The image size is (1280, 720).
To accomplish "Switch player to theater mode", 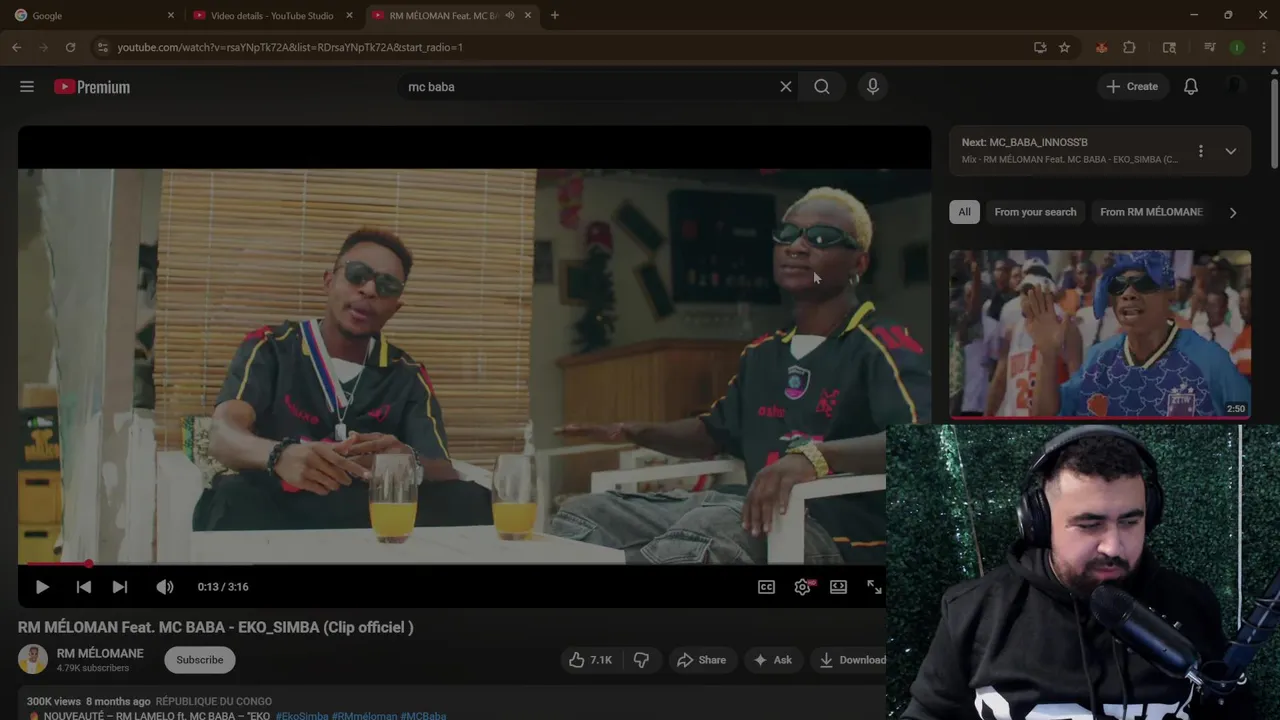I will [x=839, y=587].
